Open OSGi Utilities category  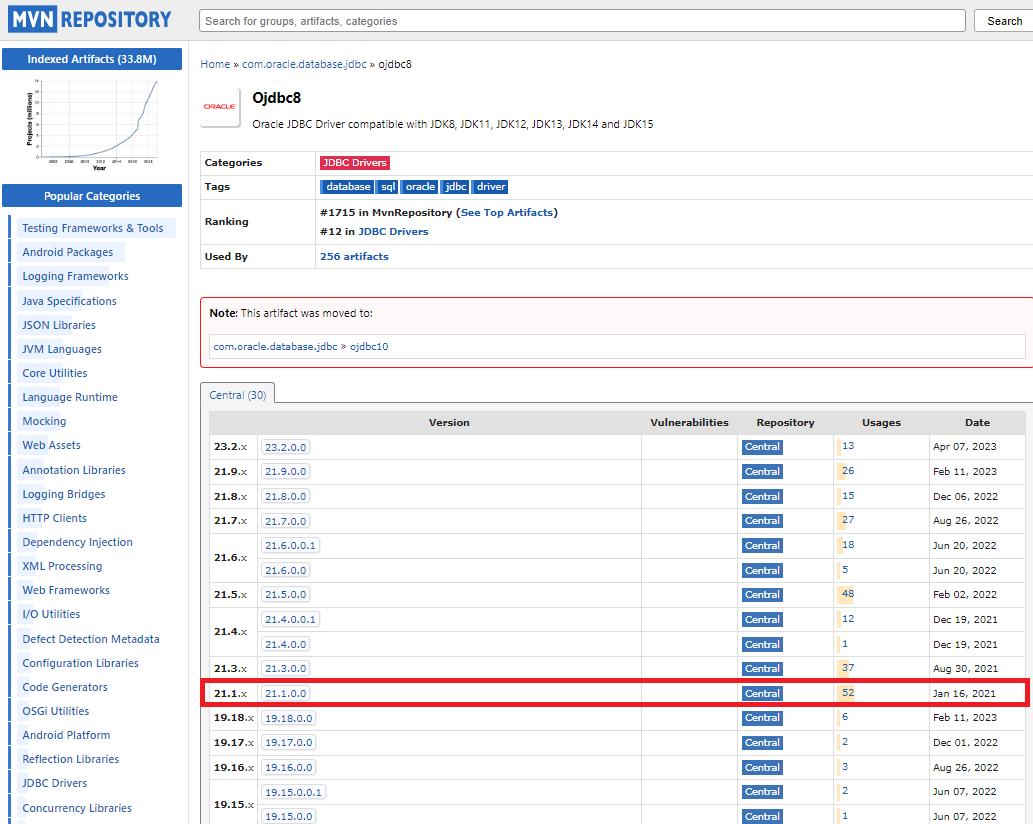tap(55, 711)
